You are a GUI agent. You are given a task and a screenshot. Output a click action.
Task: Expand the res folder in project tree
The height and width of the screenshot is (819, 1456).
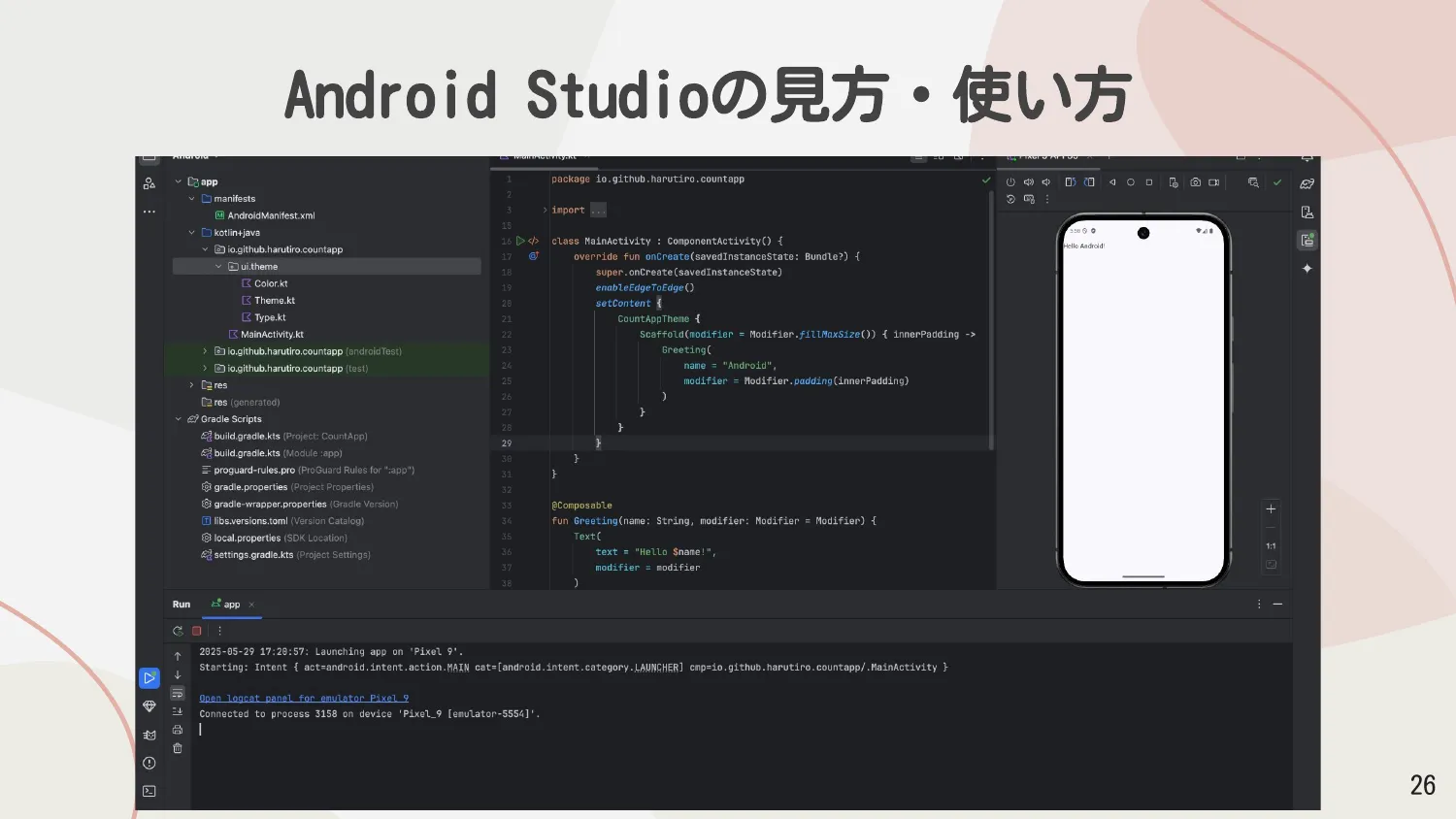(191, 384)
